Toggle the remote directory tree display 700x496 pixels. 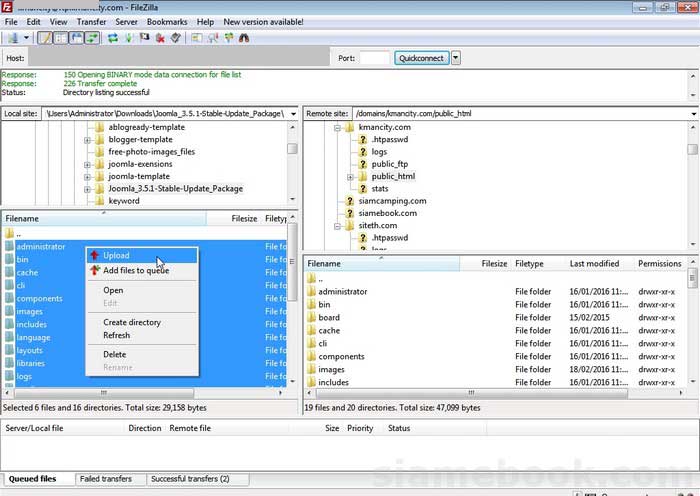point(76,38)
